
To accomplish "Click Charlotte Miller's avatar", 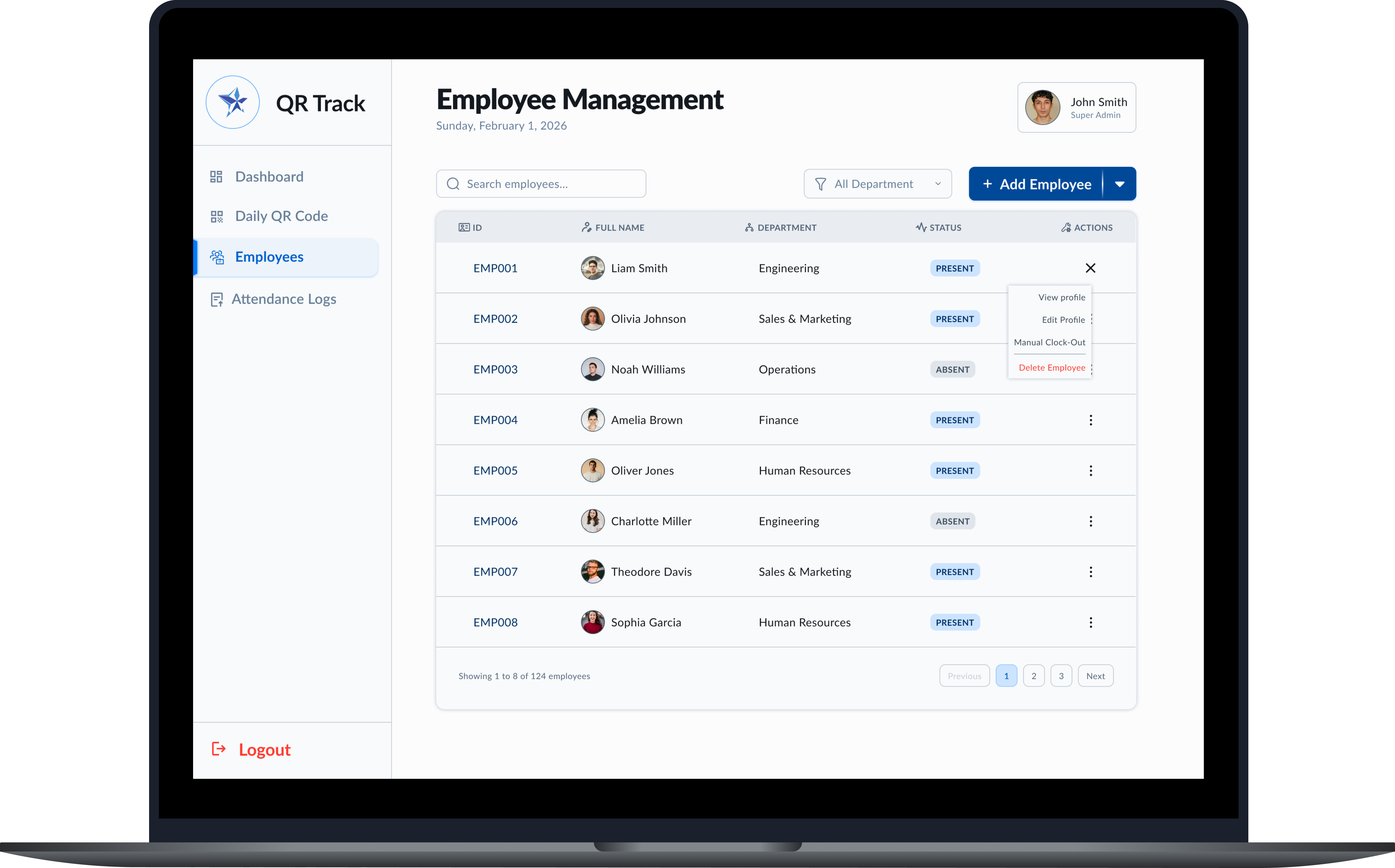I will pos(592,521).
